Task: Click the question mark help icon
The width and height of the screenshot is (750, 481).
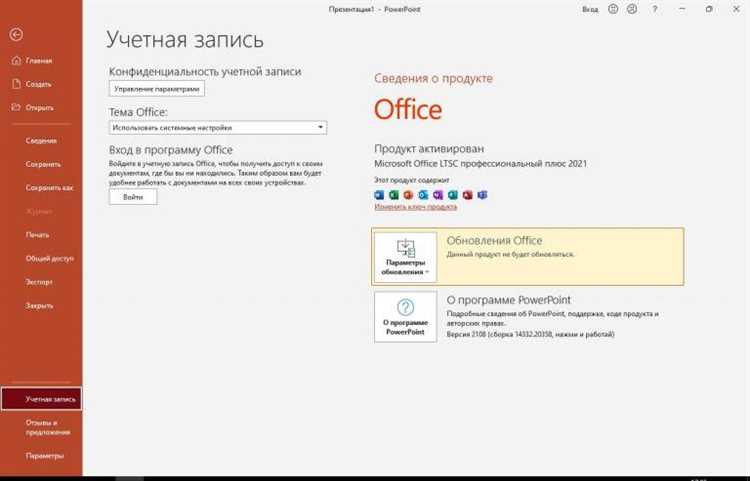Action: tap(655, 9)
